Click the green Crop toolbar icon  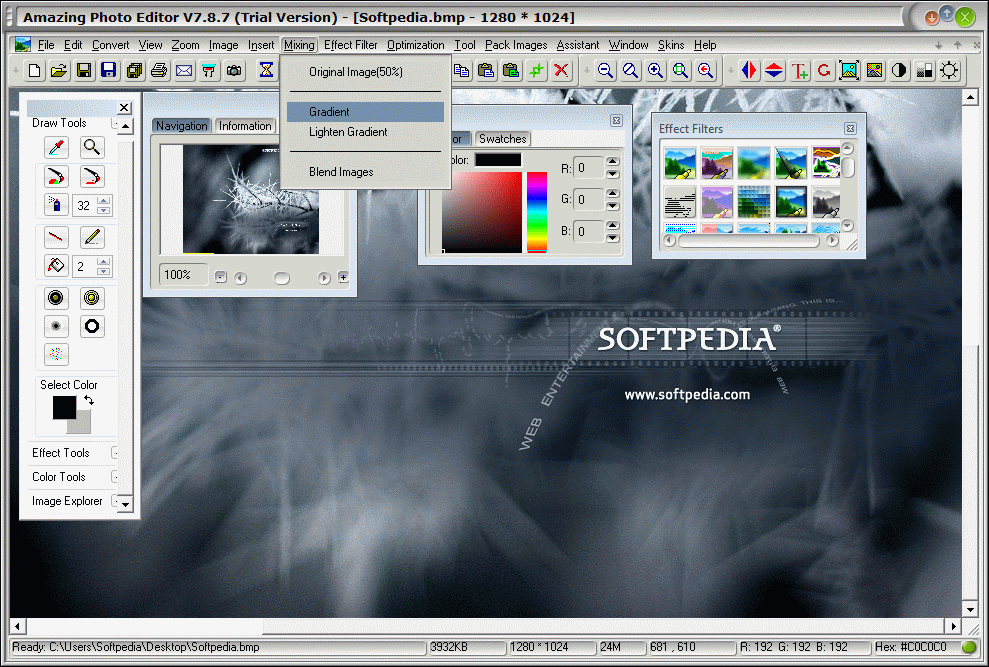(536, 70)
